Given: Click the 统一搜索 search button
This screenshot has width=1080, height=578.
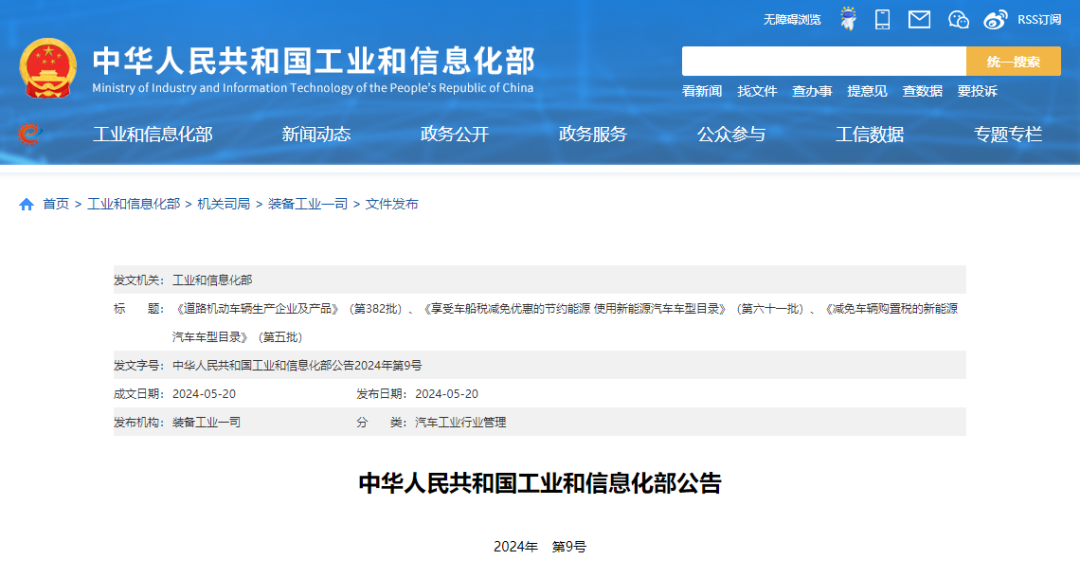Looking at the screenshot, I should pos(1013,61).
